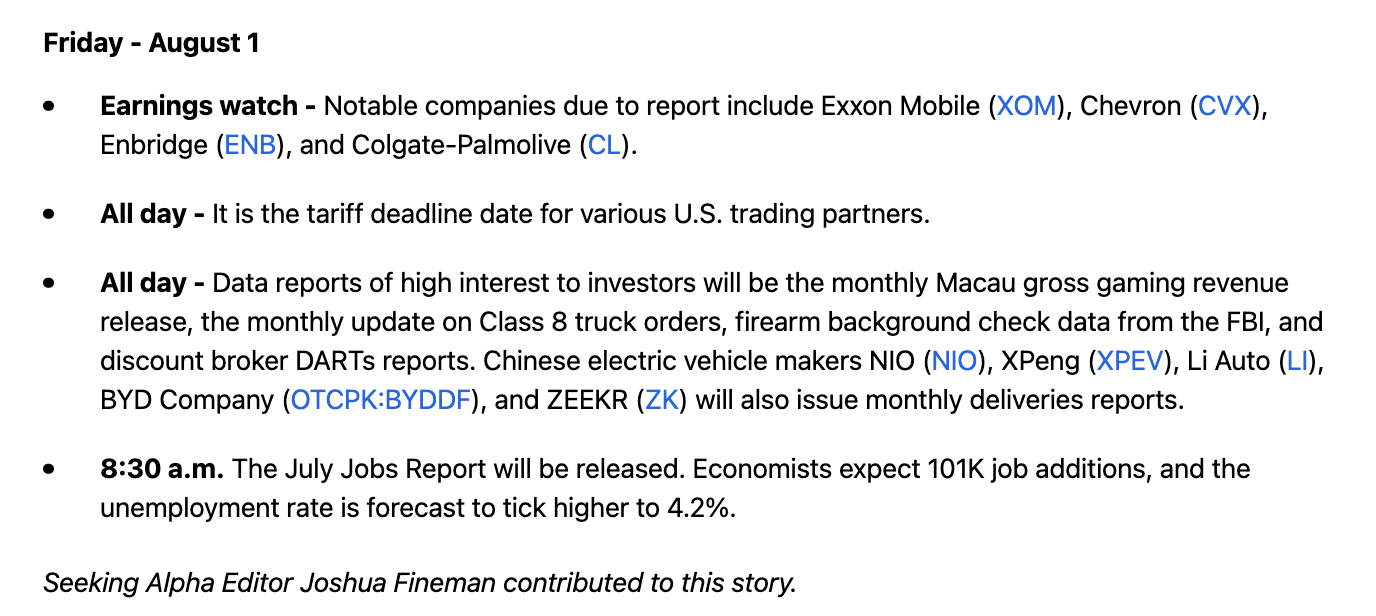Click the words tariff deadline date

tap(415, 214)
